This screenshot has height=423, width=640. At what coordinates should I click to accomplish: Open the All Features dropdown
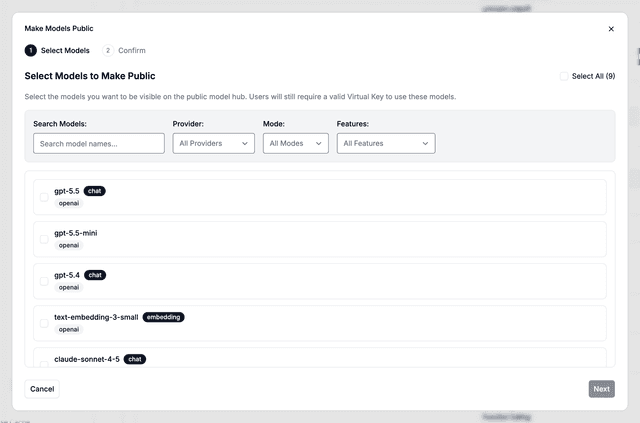[x=386, y=143]
